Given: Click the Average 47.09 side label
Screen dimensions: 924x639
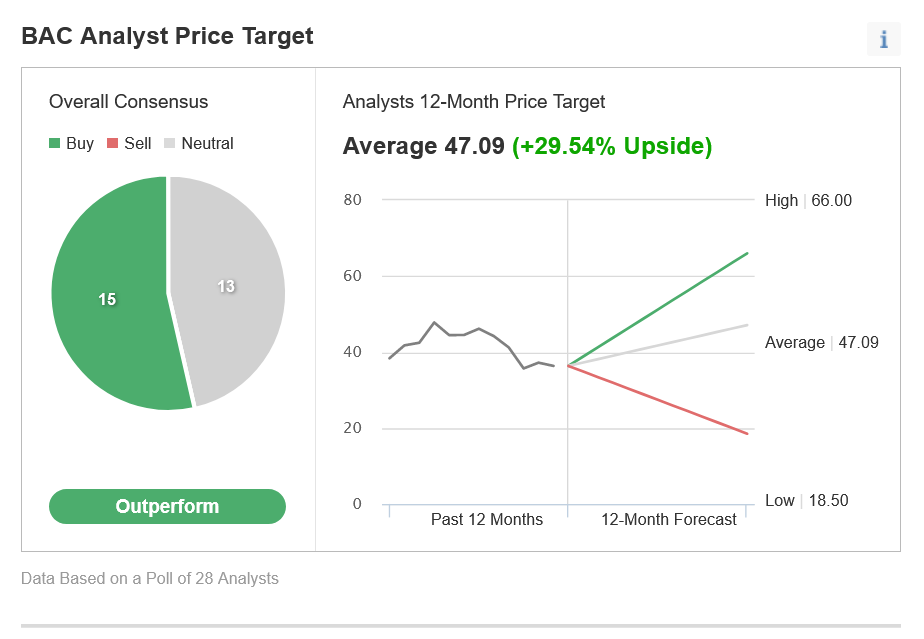Looking at the screenshot, I should [821, 342].
